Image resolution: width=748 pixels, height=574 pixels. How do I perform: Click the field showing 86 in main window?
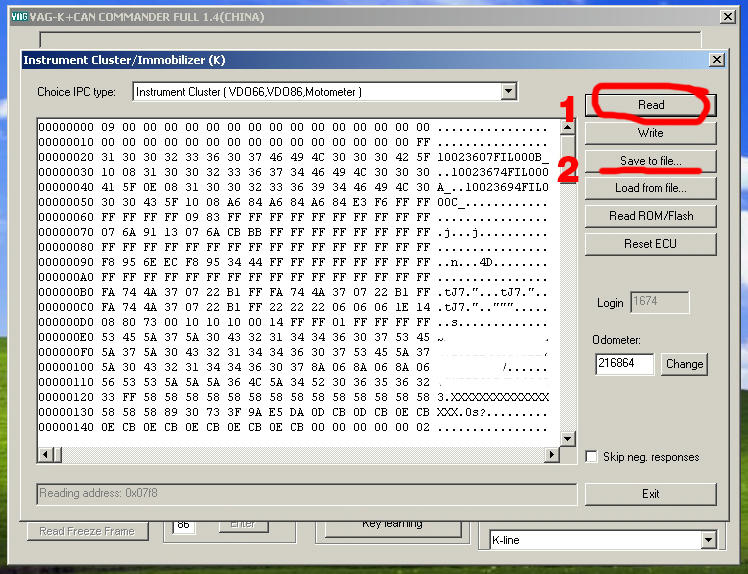[x=184, y=525]
